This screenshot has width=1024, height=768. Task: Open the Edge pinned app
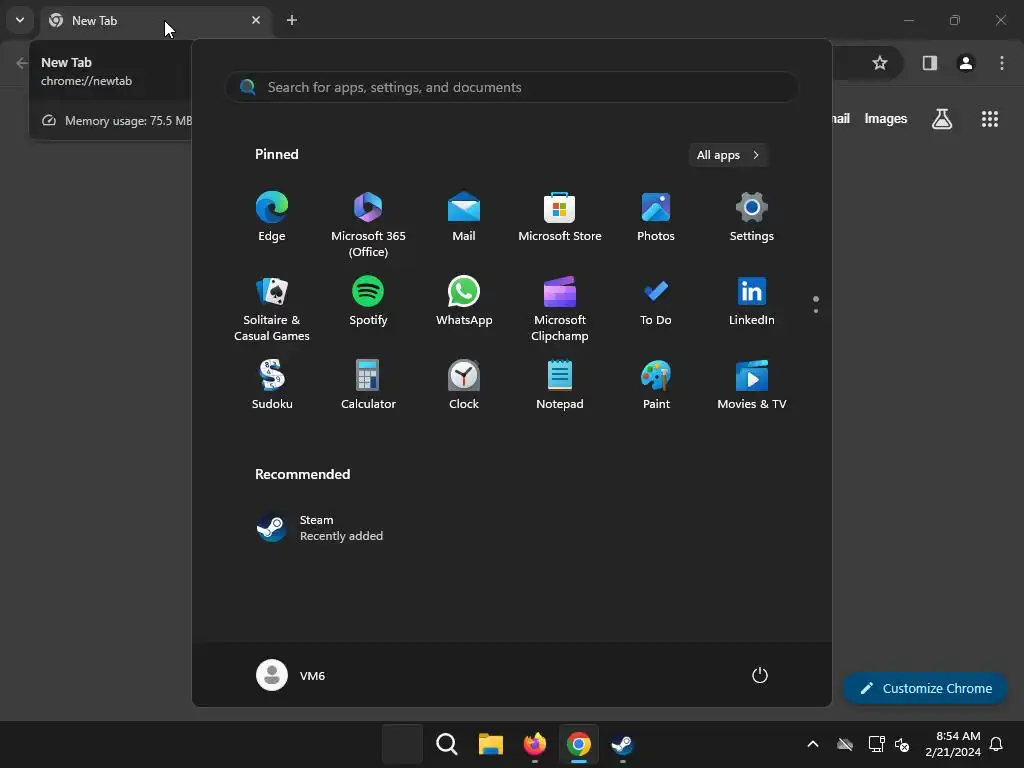pos(272,217)
